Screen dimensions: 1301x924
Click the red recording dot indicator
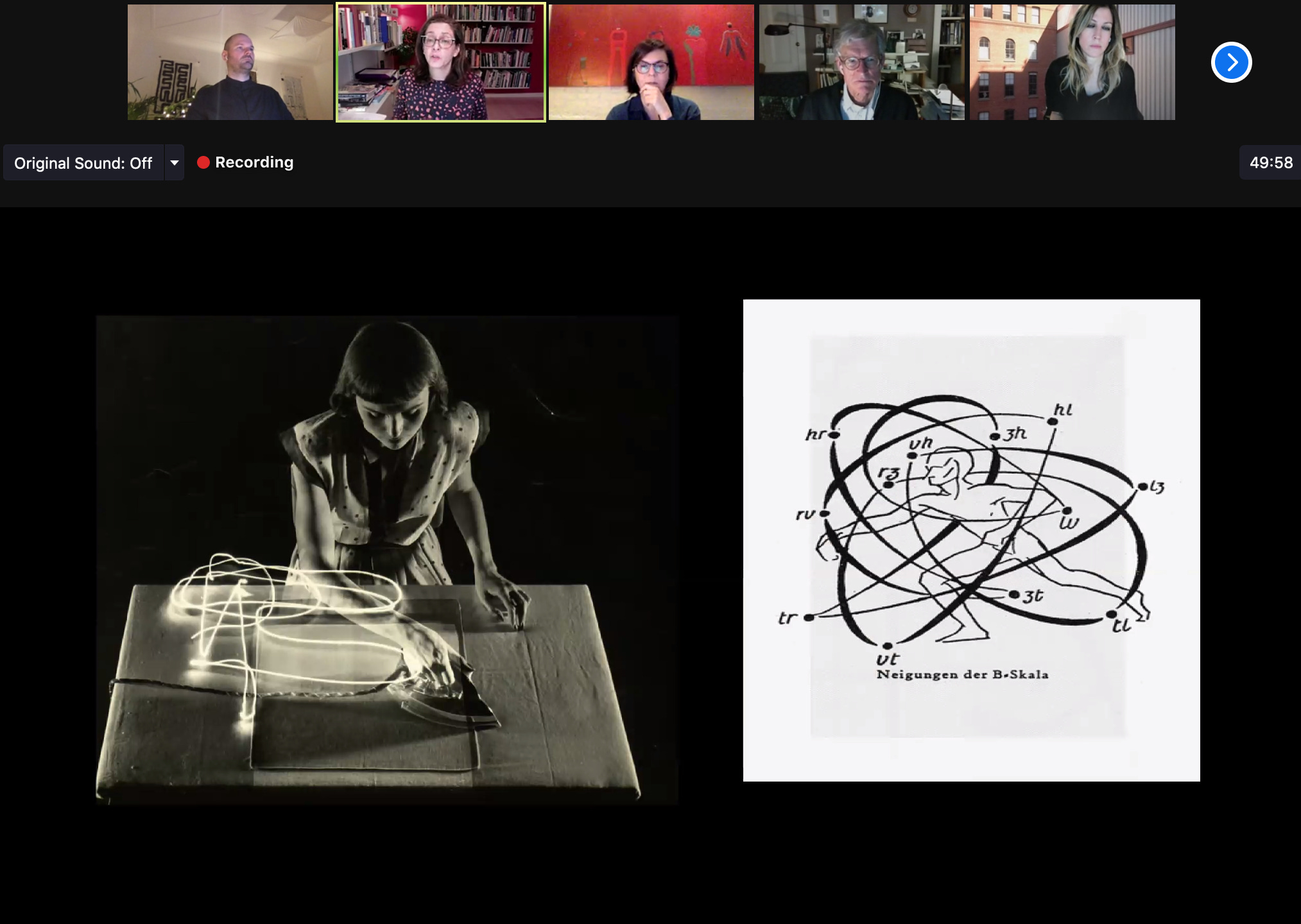pos(203,163)
